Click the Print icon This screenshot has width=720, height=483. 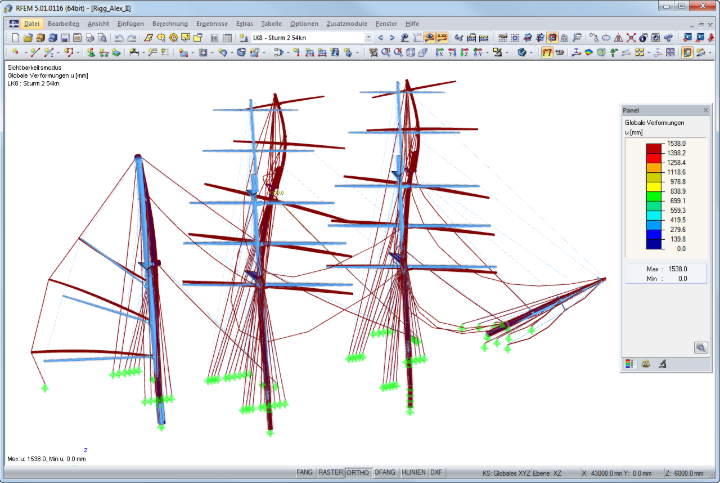90,38
